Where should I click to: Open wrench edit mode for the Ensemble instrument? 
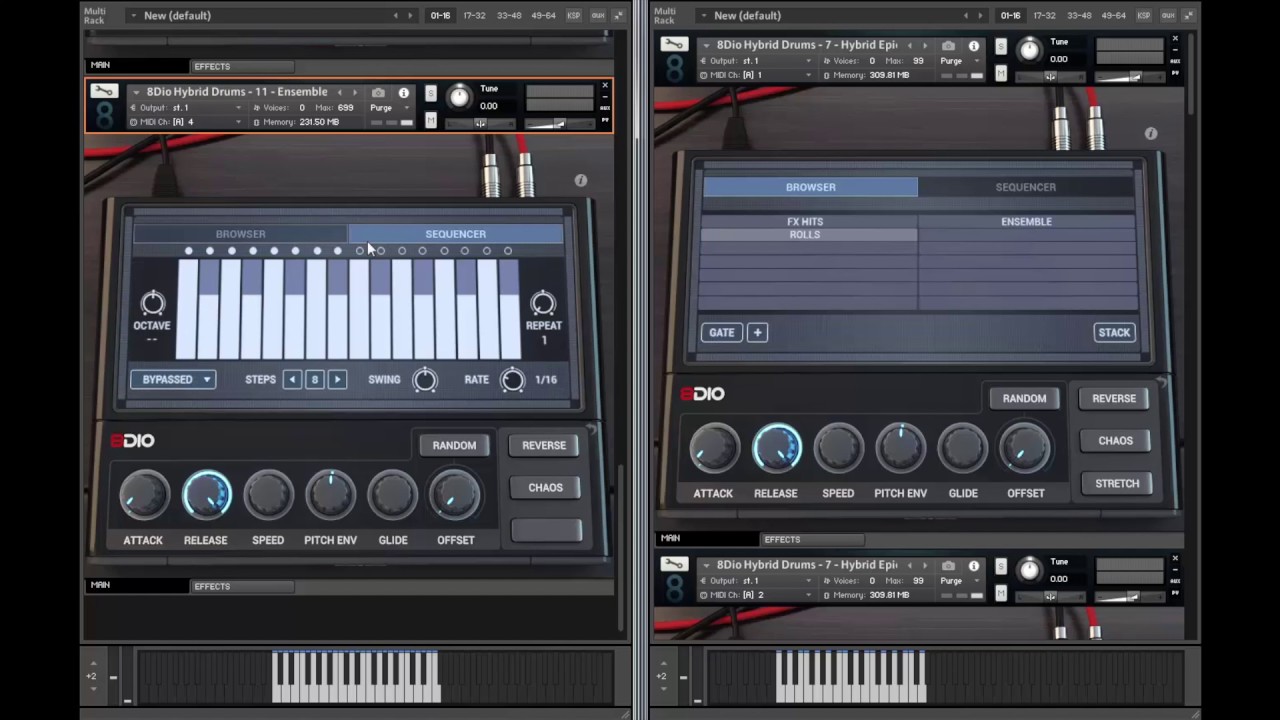[x=103, y=91]
